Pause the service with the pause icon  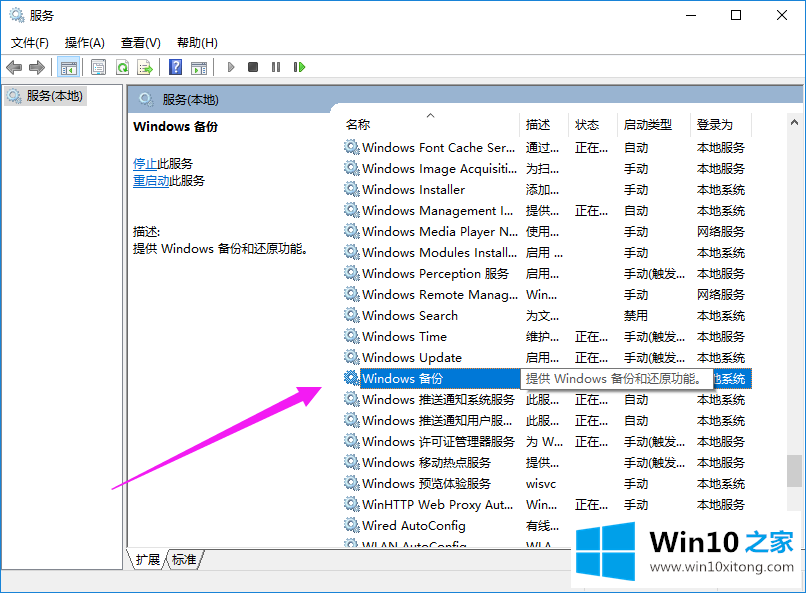tap(276, 67)
